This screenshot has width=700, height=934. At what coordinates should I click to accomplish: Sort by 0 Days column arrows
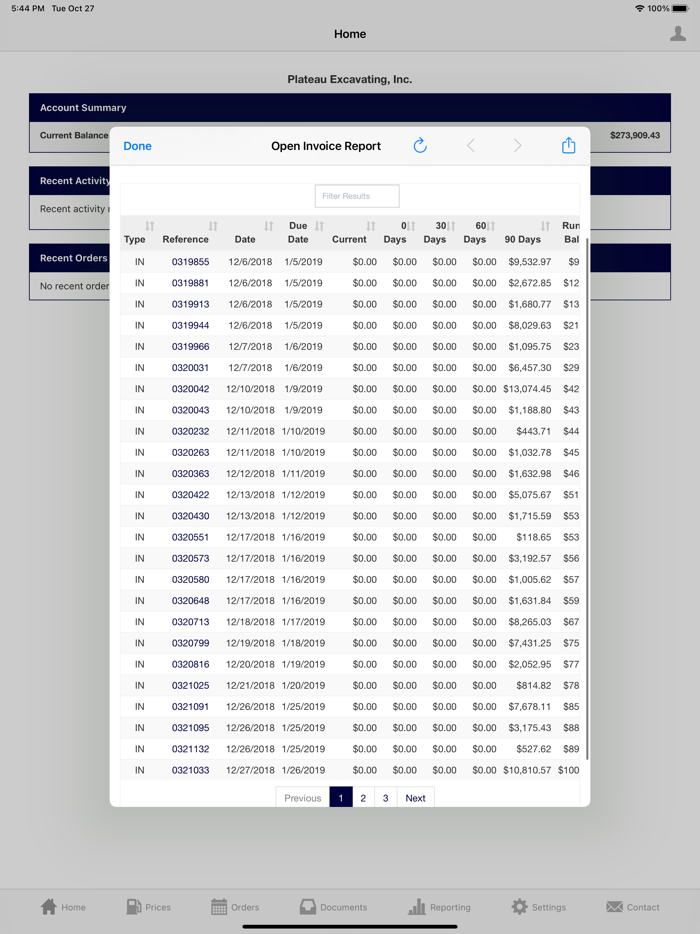coord(411,226)
